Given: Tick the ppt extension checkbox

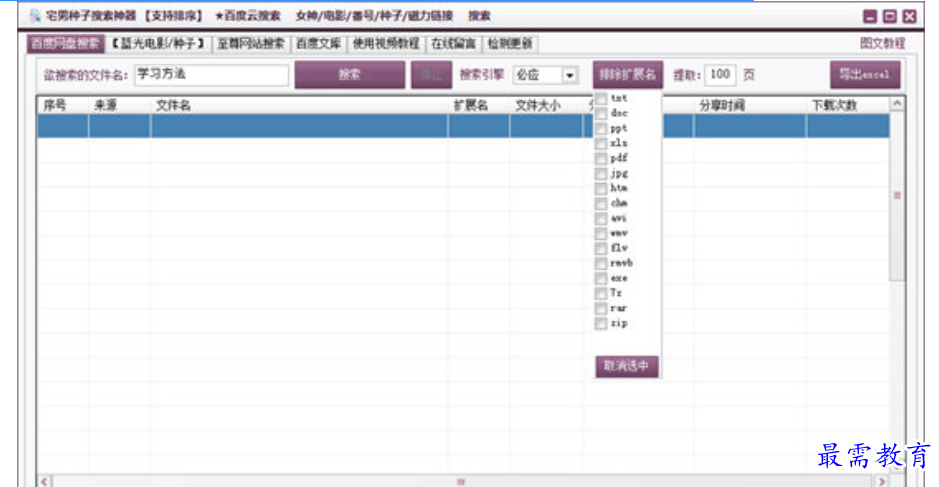Looking at the screenshot, I should tap(601, 128).
